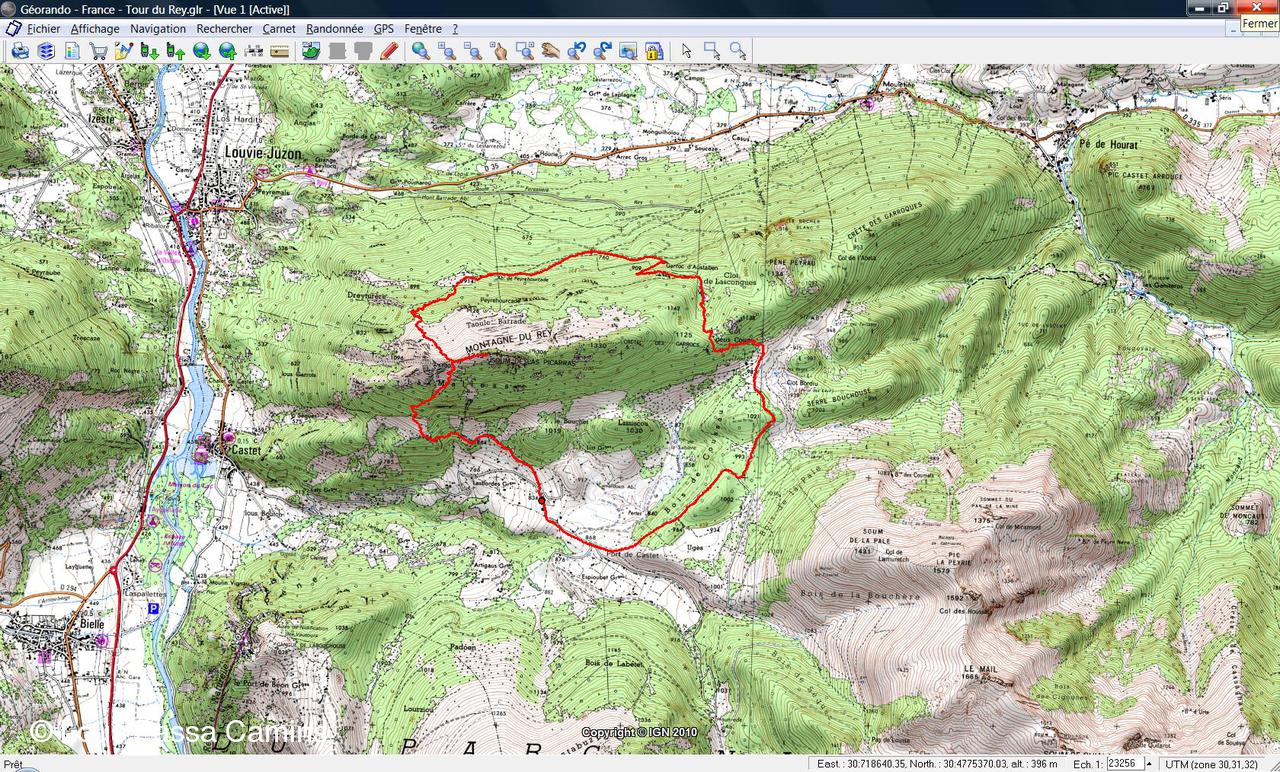This screenshot has width=1280, height=772.
Task: Click the GPS download green arrow icon
Action: tap(150, 50)
